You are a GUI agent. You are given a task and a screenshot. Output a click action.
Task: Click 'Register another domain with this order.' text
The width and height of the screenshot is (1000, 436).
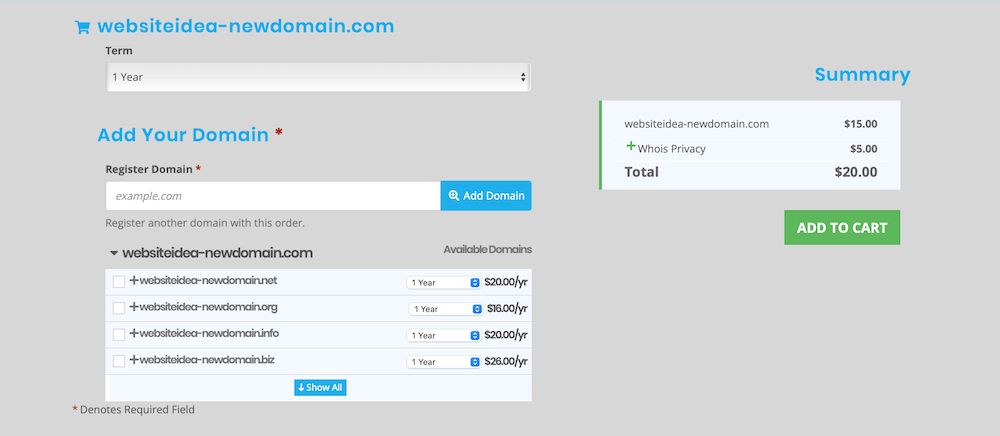coord(205,224)
